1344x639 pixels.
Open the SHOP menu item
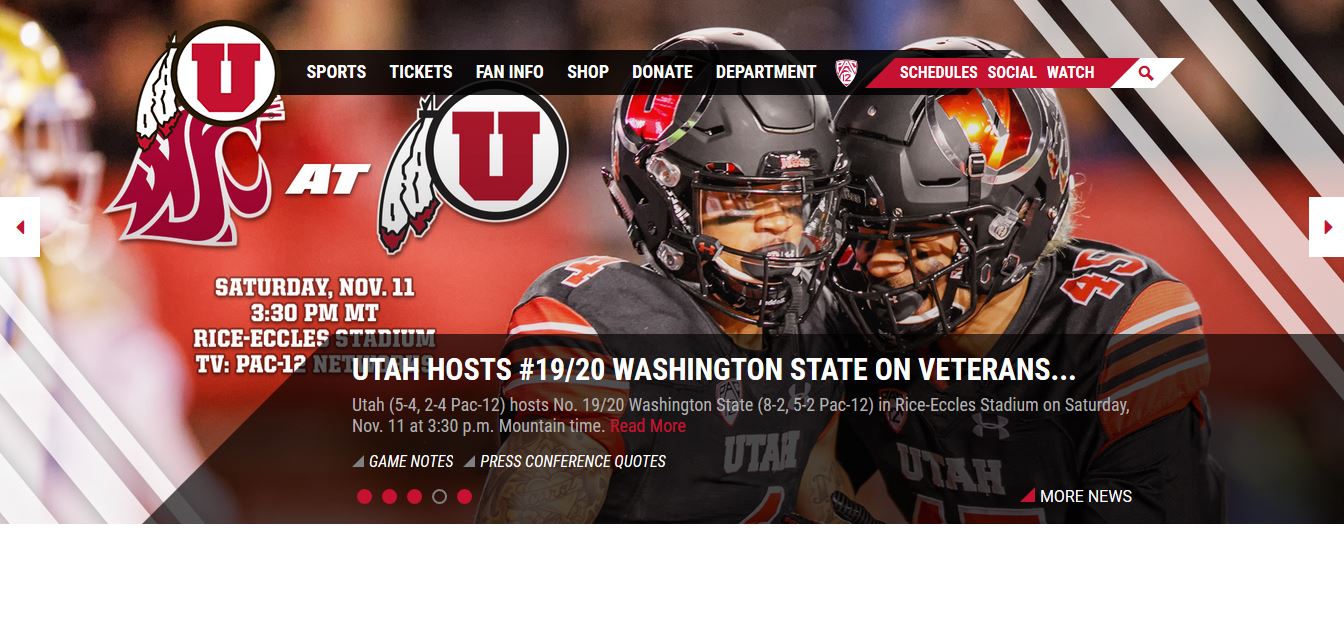point(588,72)
